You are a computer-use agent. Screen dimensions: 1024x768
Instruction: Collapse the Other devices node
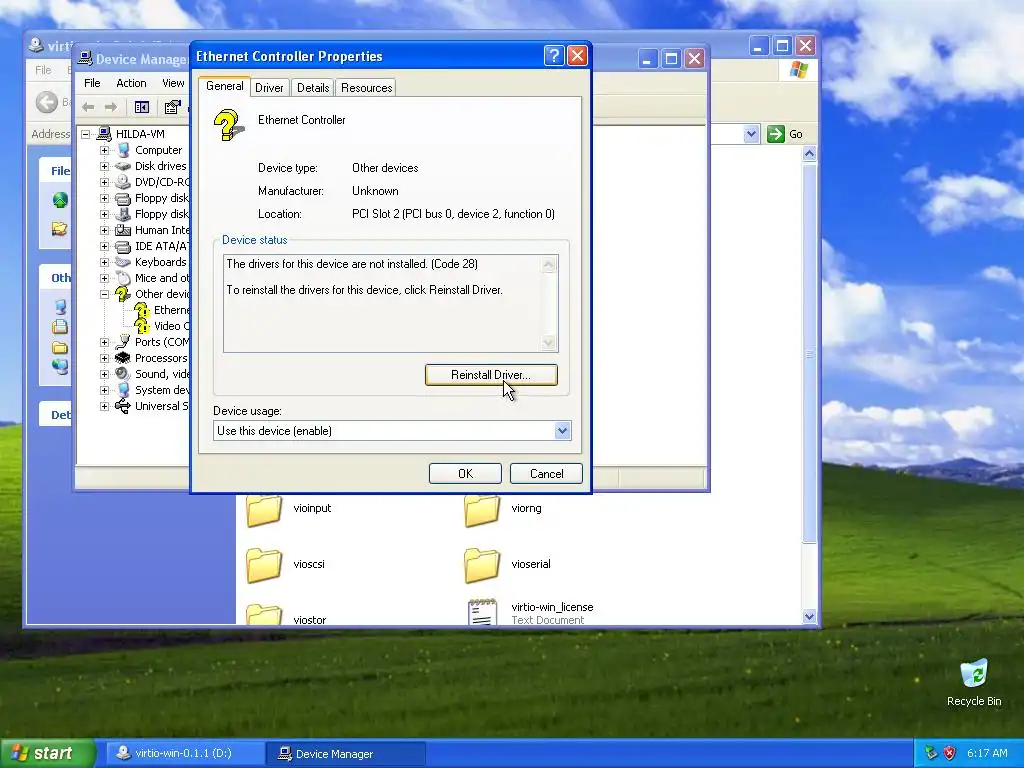coord(104,295)
